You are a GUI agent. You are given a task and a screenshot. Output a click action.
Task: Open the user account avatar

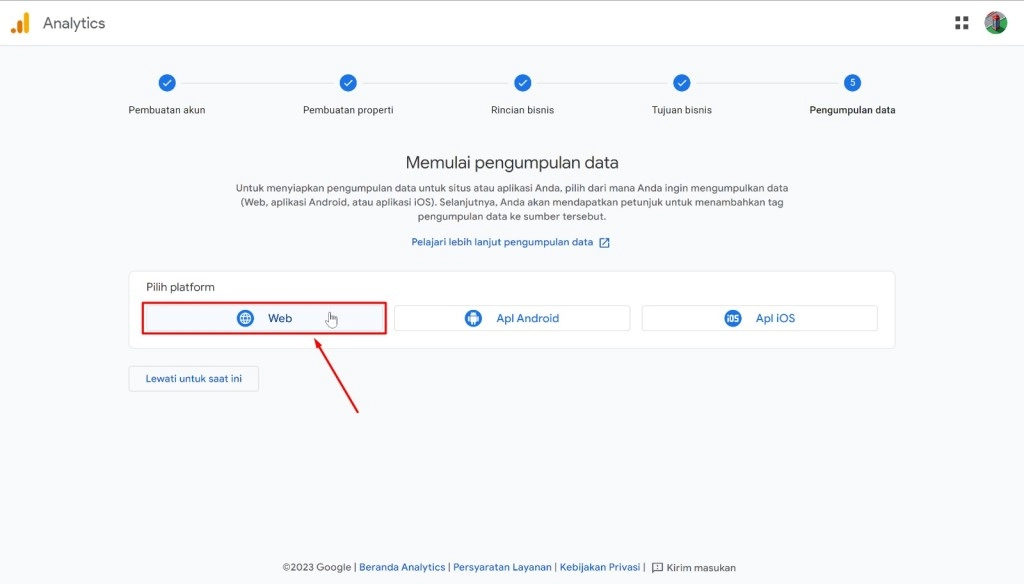[x=995, y=23]
